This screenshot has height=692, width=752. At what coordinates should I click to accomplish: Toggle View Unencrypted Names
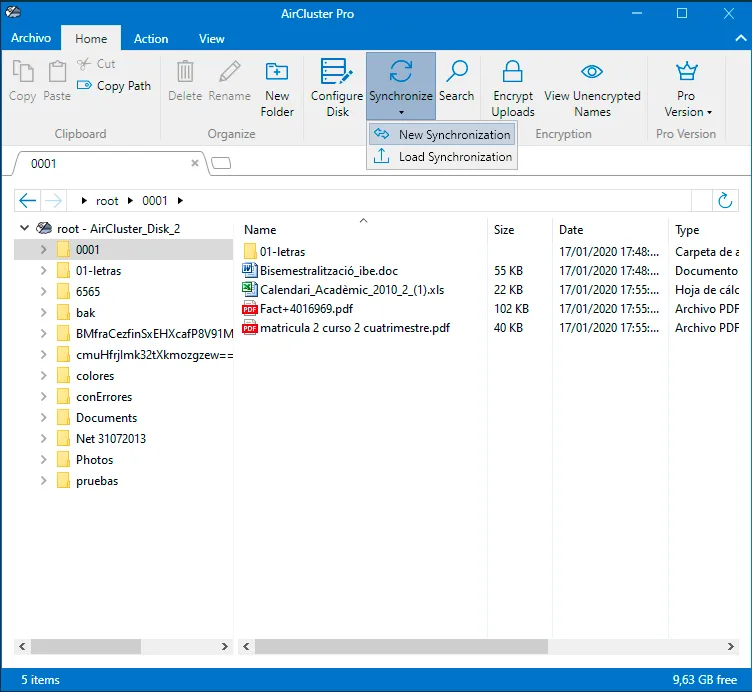coord(592,89)
